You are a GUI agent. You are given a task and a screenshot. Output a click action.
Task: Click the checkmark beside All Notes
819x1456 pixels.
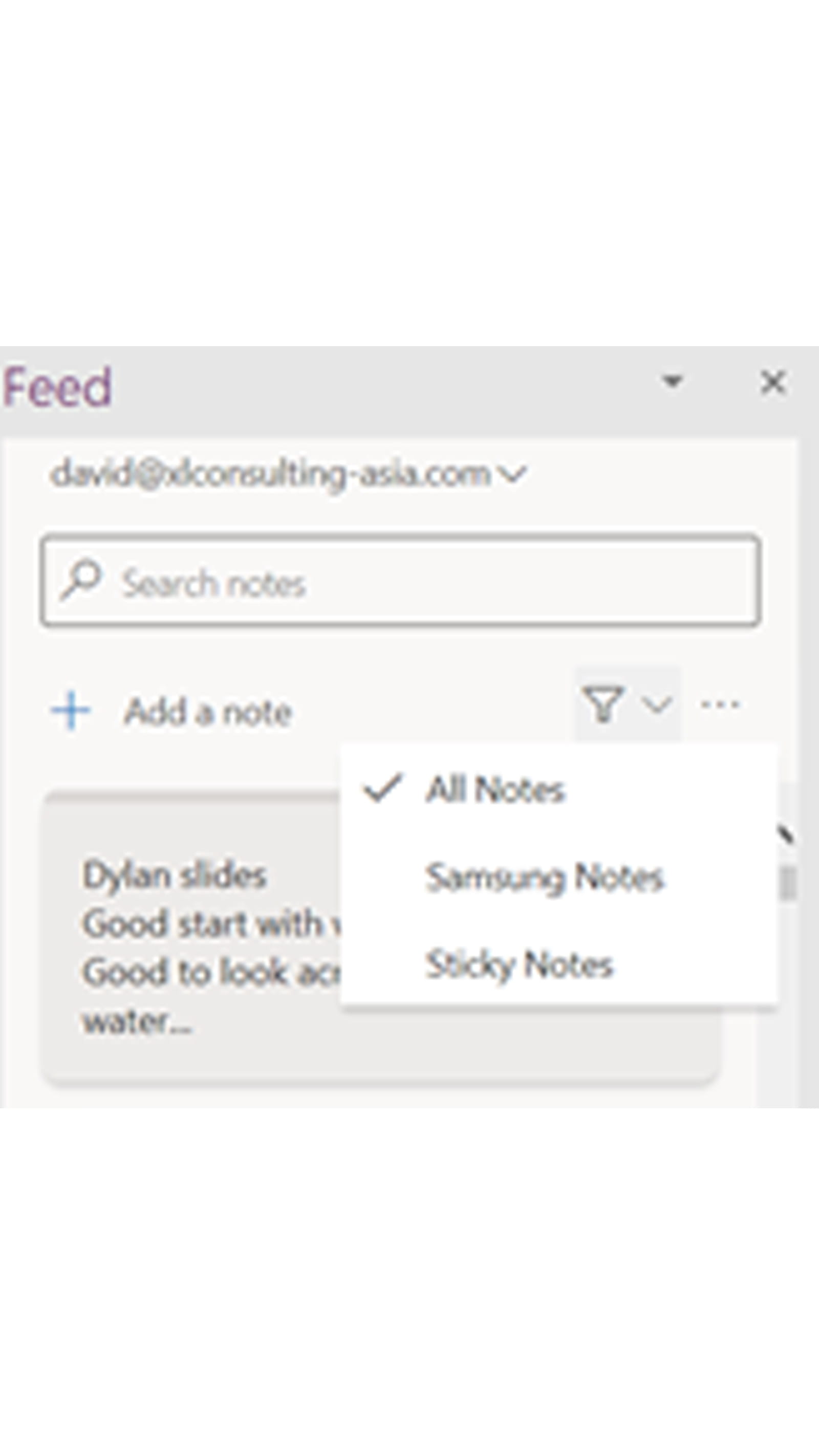pyautogui.click(x=383, y=788)
